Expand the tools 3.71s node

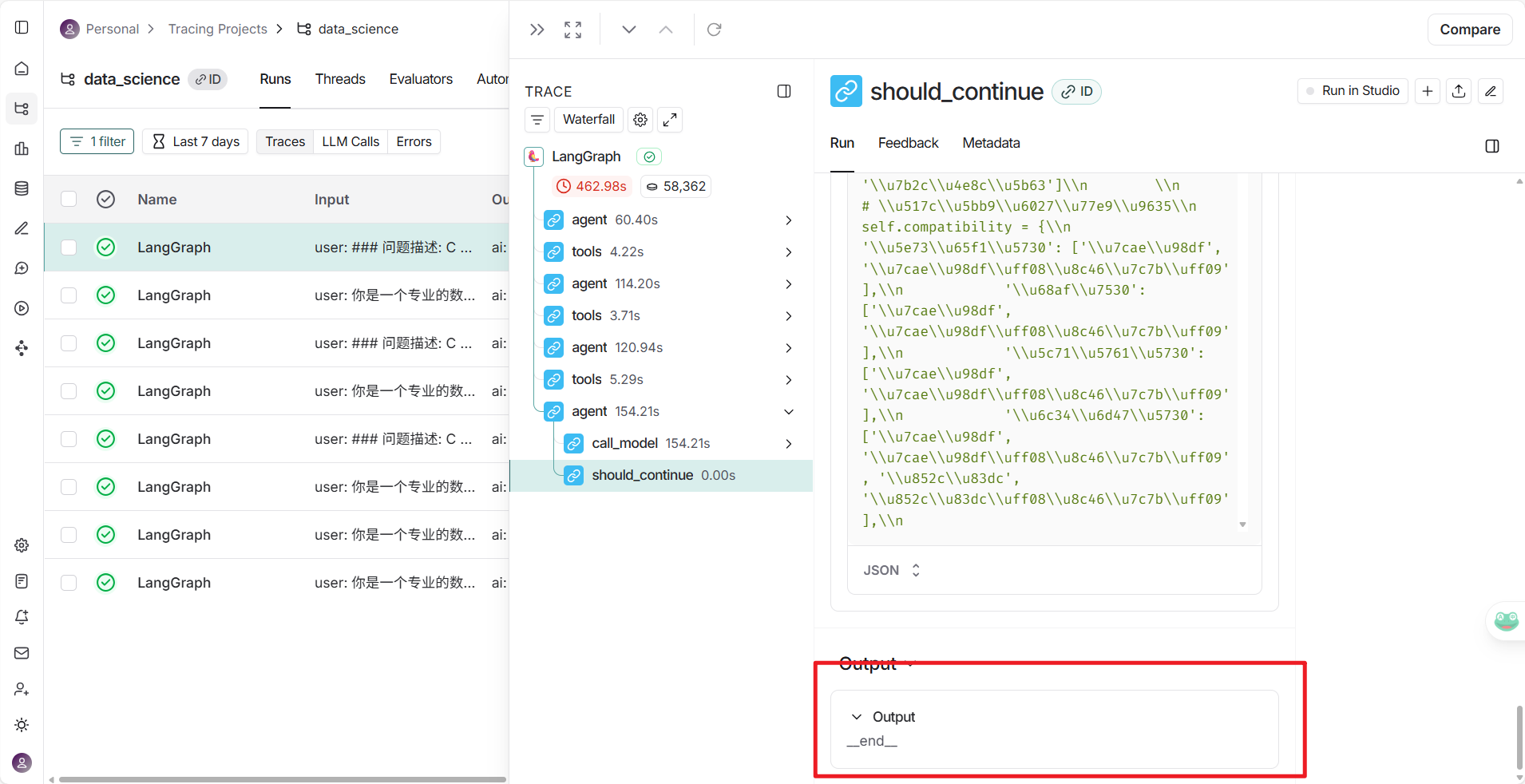point(788,316)
